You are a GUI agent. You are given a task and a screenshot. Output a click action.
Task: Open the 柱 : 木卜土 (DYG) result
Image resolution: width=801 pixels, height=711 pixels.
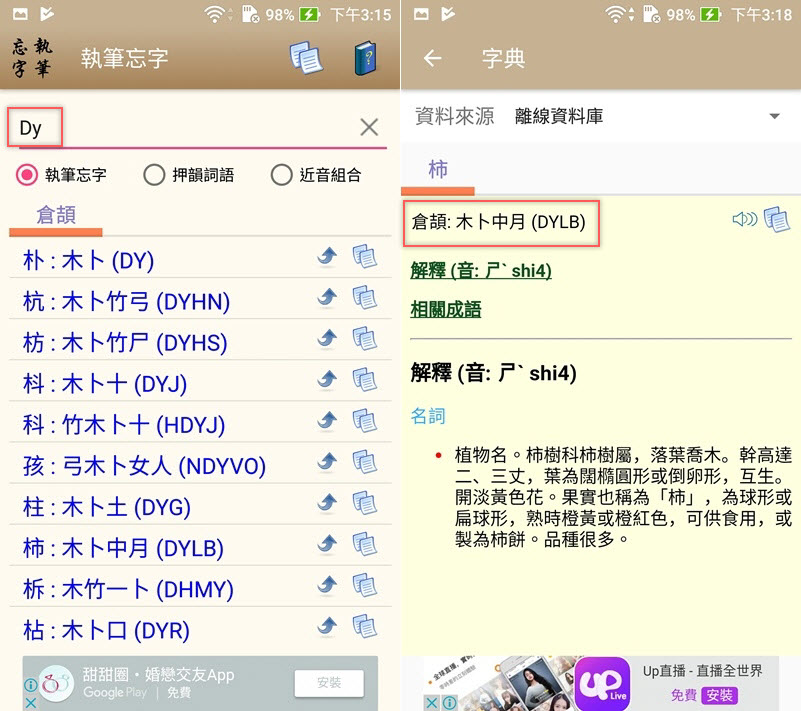[x=107, y=507]
